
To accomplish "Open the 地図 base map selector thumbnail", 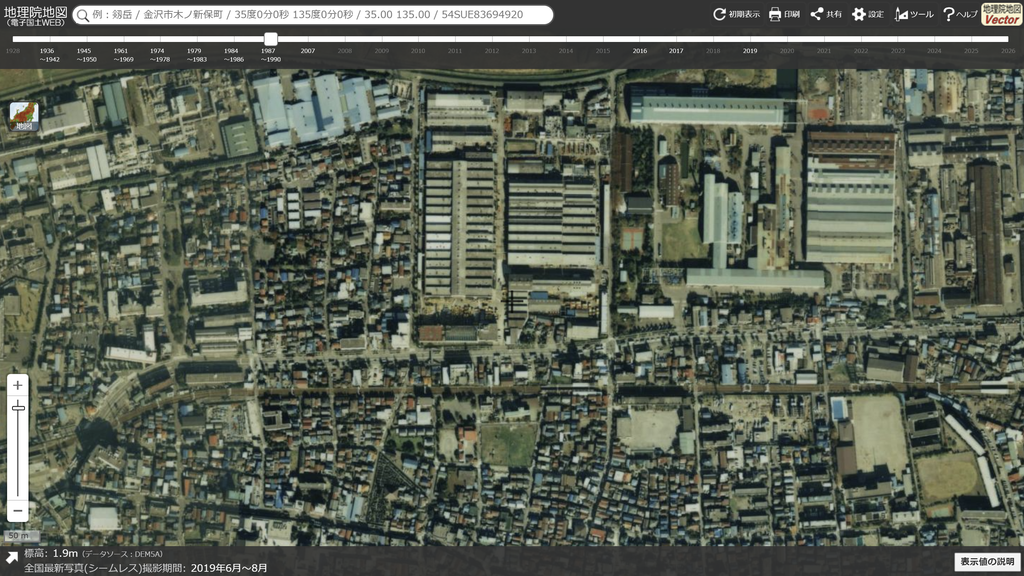I will [24, 116].
